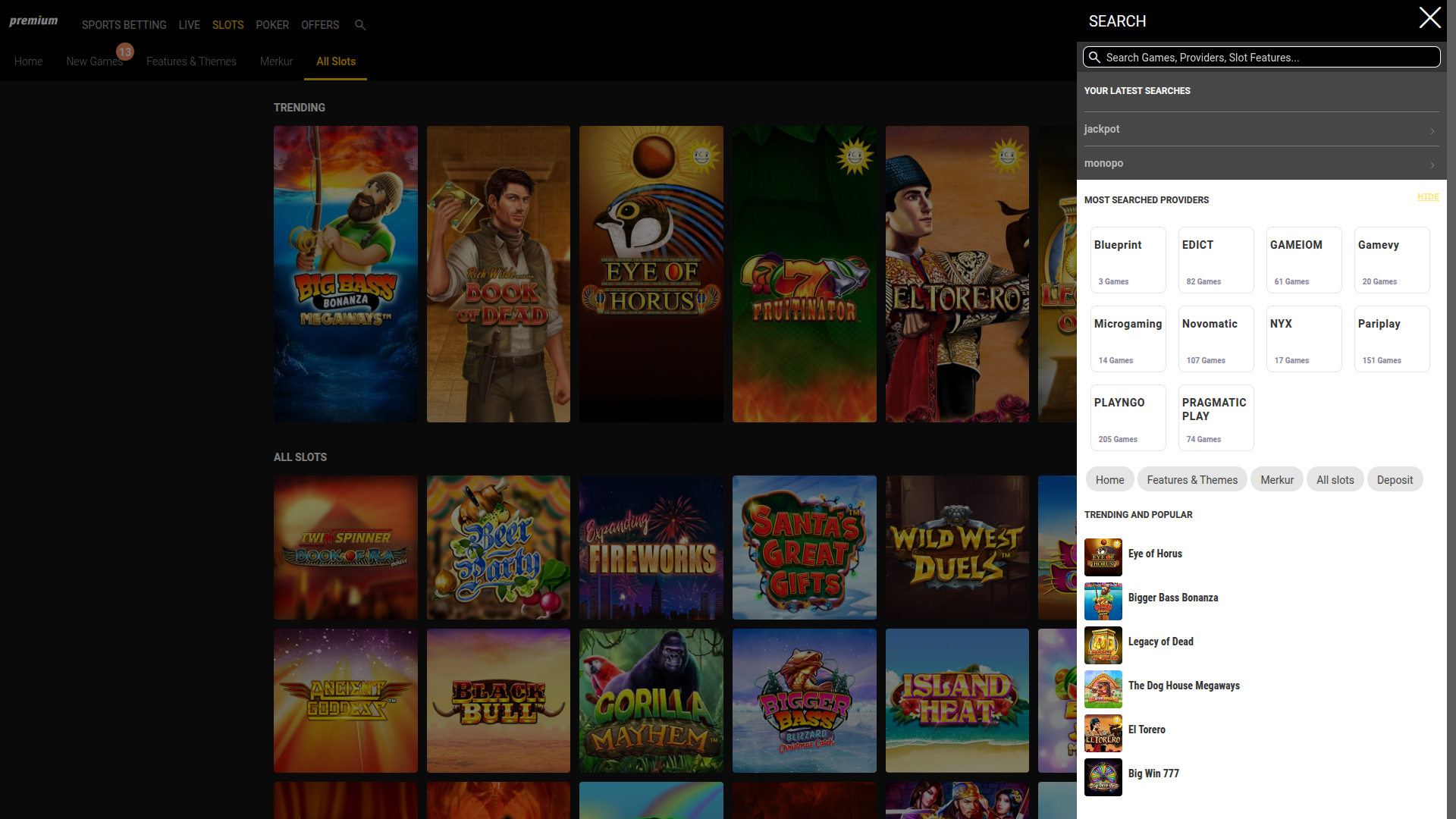1456x819 pixels.
Task: Click the premium logo
Action: point(33,20)
